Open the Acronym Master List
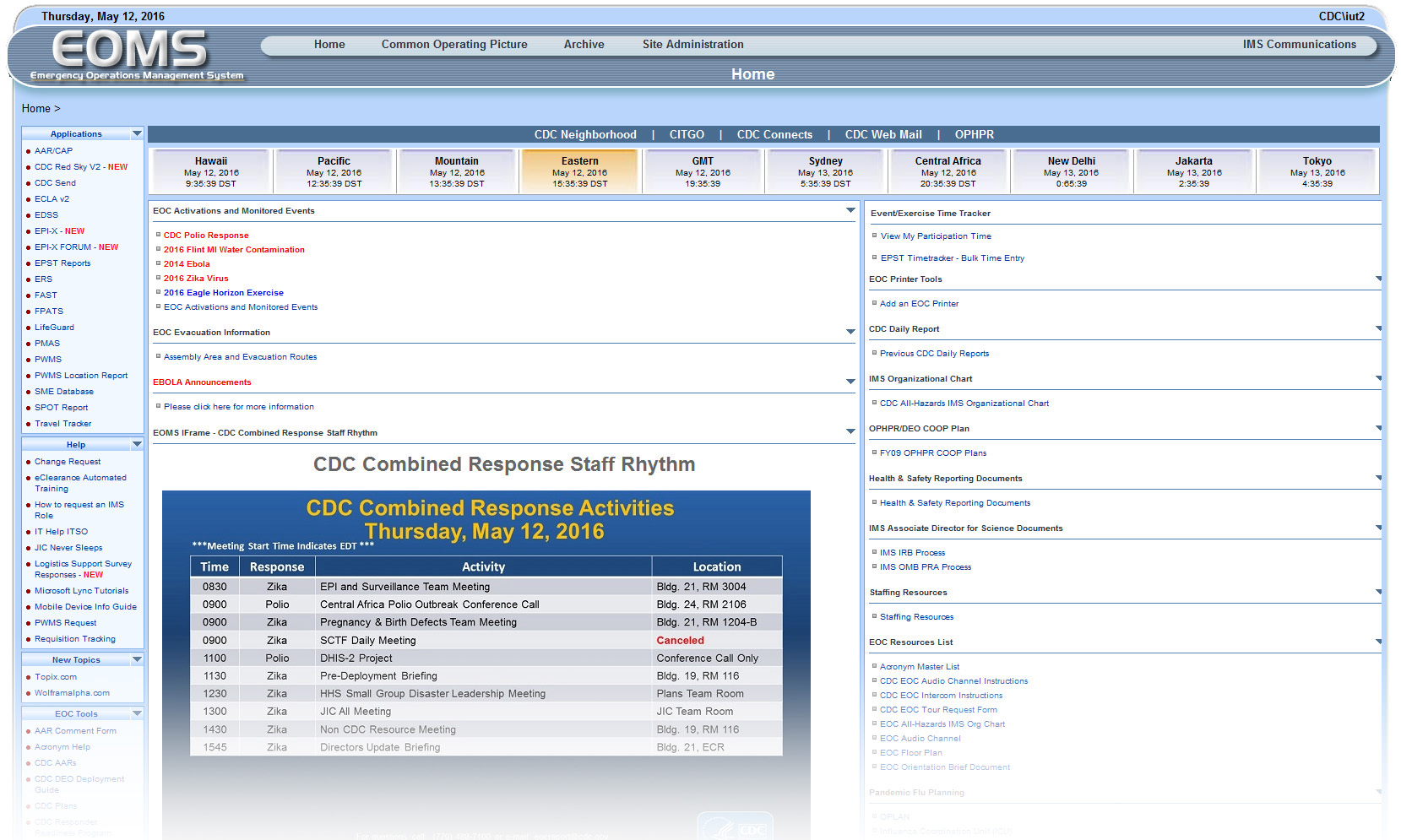This screenshot has height=840, width=1401. pos(919,667)
